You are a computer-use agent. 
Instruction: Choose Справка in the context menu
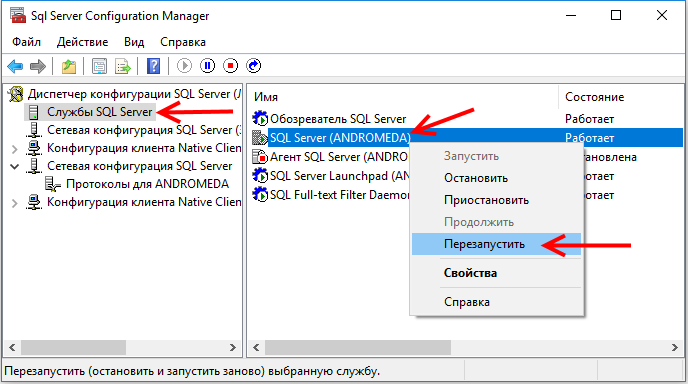point(496,302)
